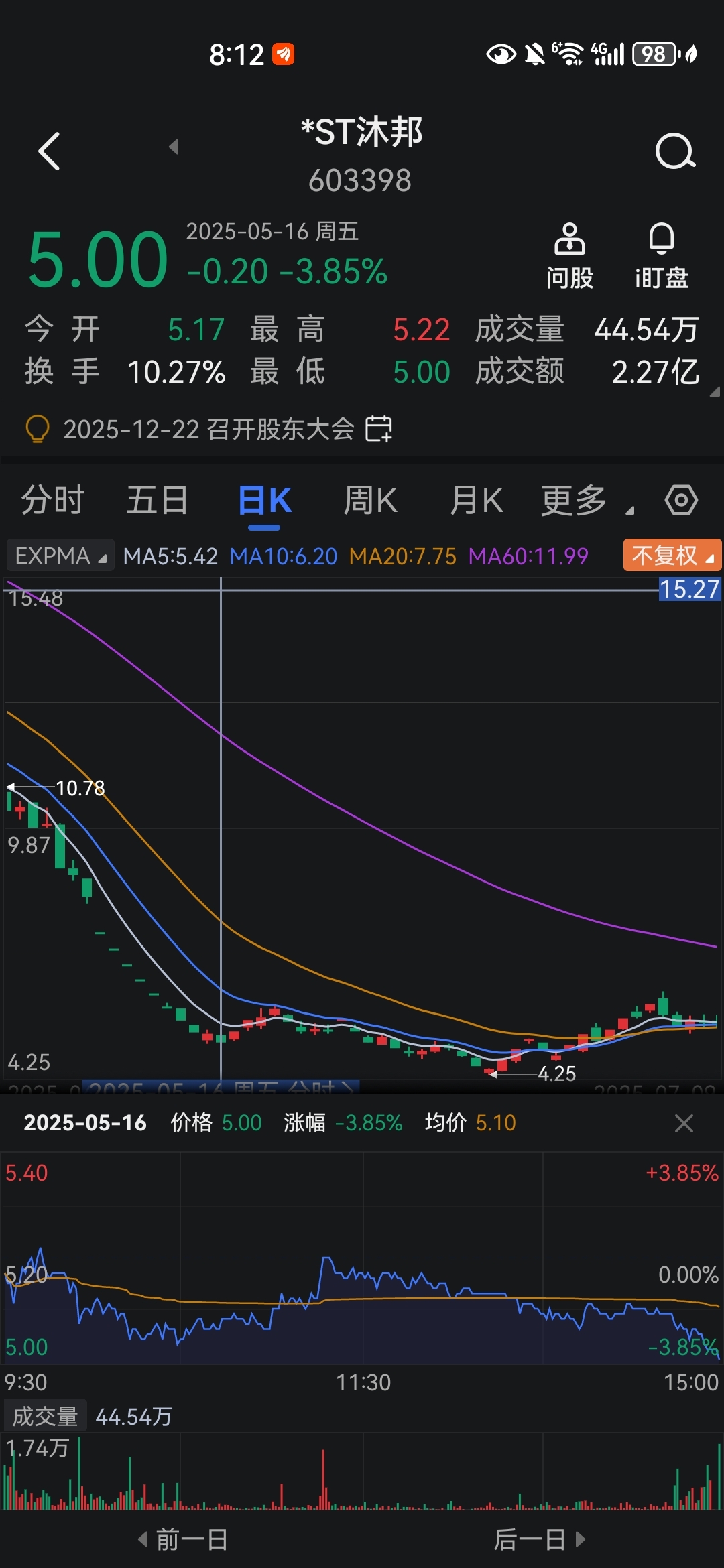
Task: Tap the MA20:7.75 value
Action: pos(403,556)
